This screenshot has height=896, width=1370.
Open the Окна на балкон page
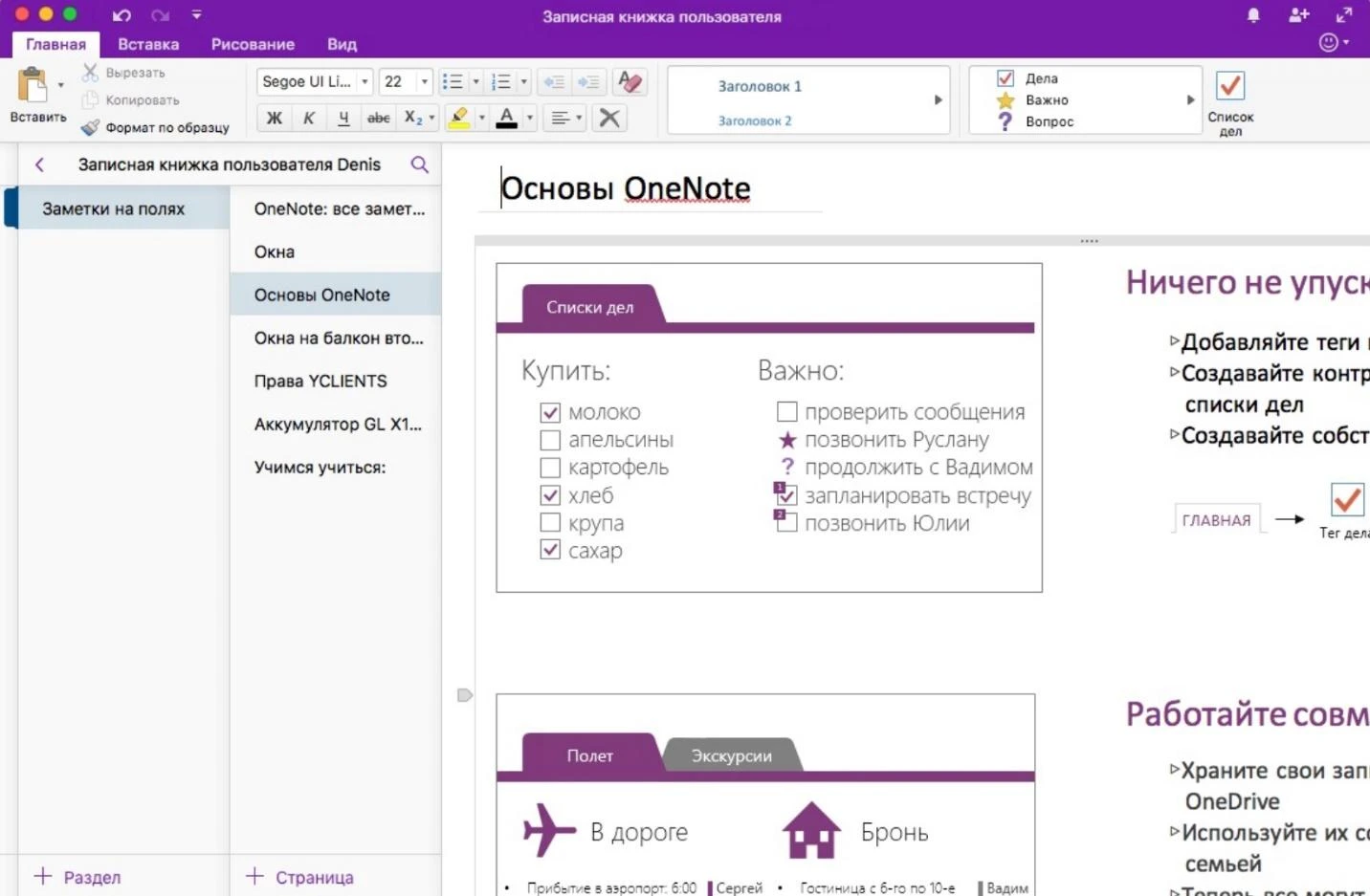pyautogui.click(x=336, y=339)
